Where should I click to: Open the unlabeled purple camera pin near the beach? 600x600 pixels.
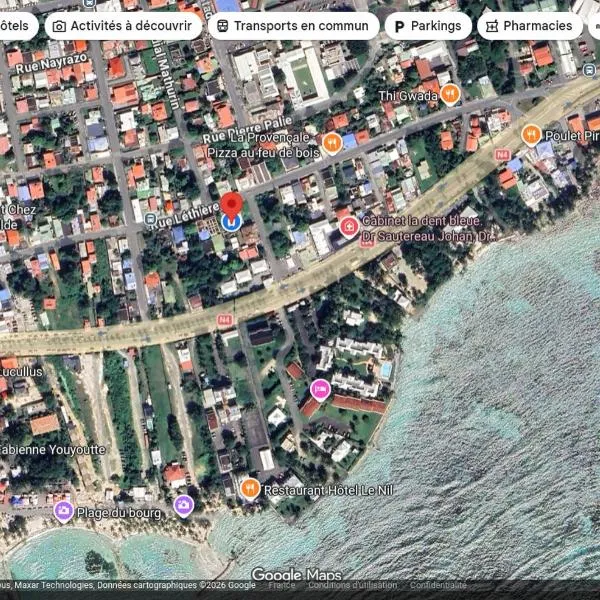[x=184, y=506]
